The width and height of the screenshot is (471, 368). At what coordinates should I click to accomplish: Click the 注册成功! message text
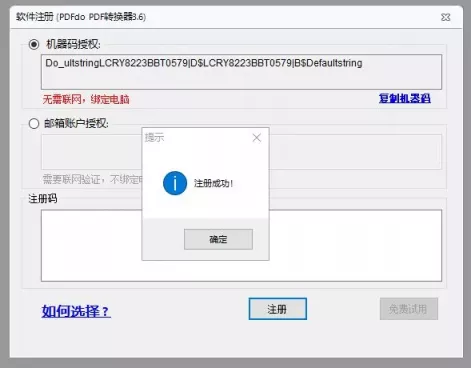pyautogui.click(x=213, y=183)
